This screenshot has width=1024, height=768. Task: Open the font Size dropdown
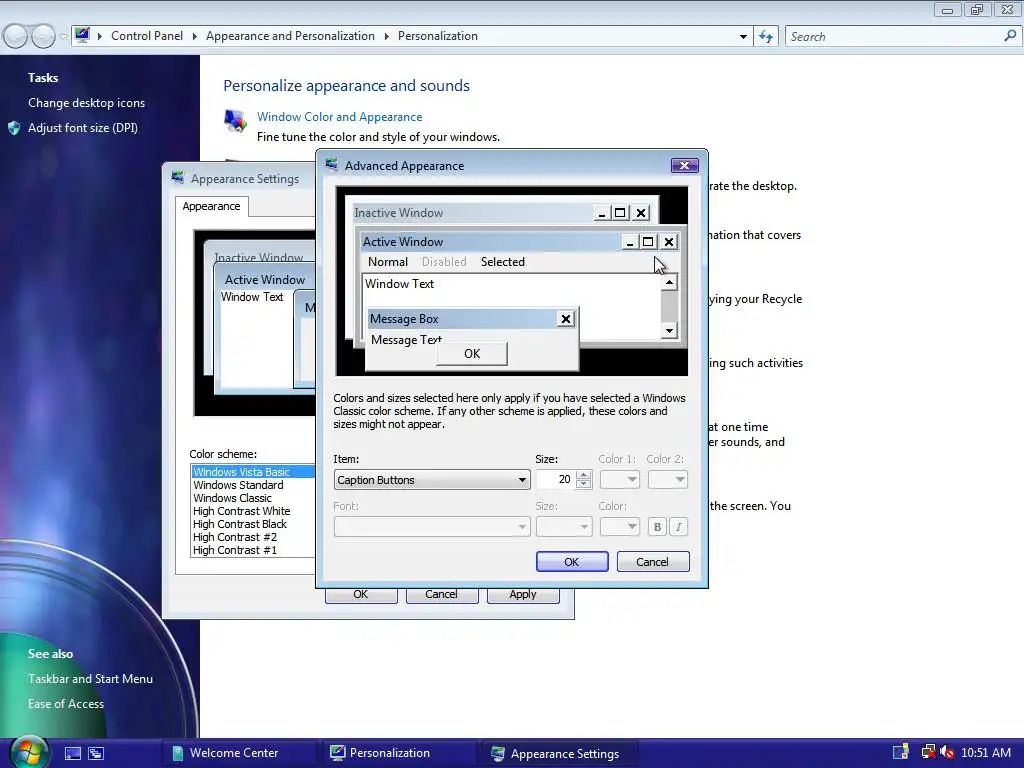coord(564,526)
